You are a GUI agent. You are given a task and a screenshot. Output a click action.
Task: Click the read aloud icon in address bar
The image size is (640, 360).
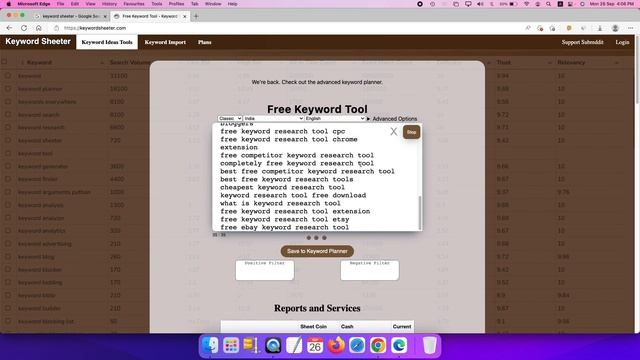[x=528, y=28]
